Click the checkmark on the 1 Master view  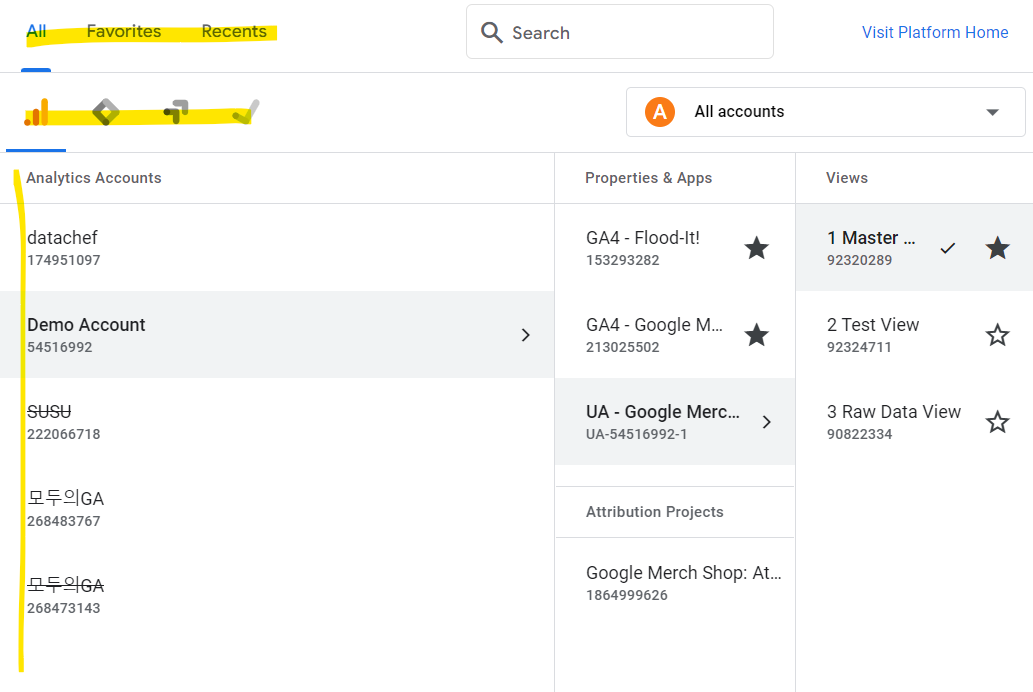click(947, 248)
